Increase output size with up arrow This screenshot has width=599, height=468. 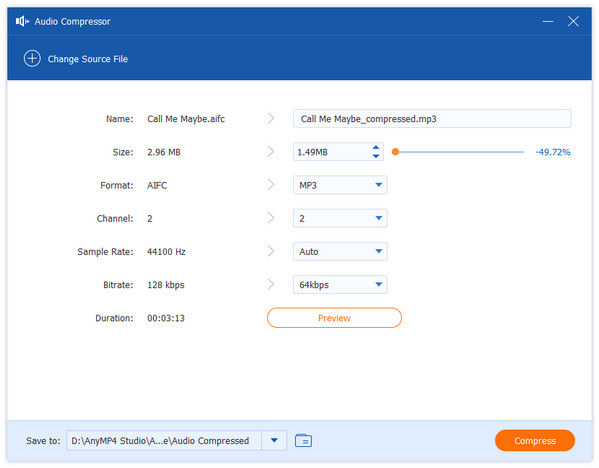(376, 147)
